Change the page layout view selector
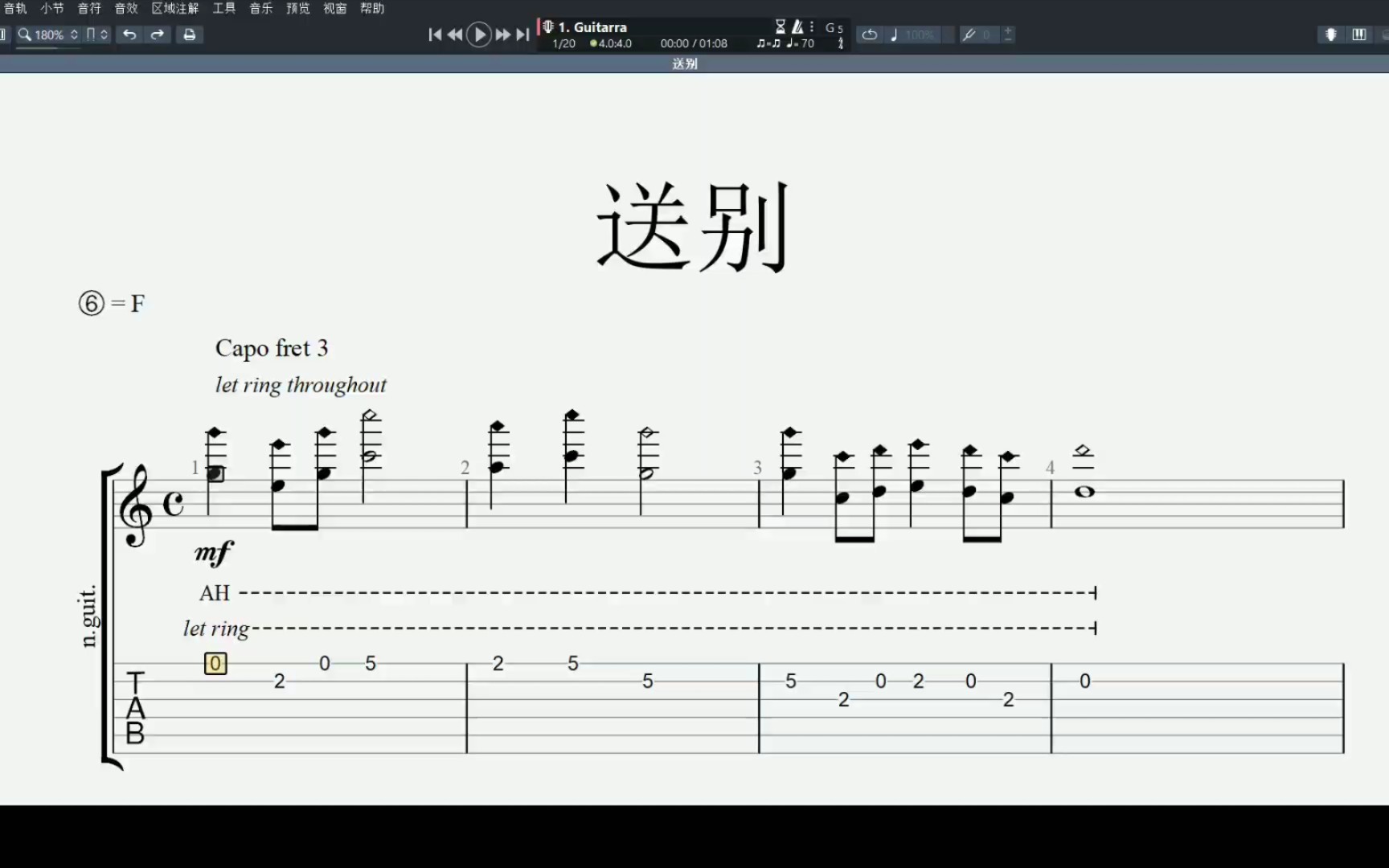The height and width of the screenshot is (868, 1389). pyautogui.click(x=96, y=35)
